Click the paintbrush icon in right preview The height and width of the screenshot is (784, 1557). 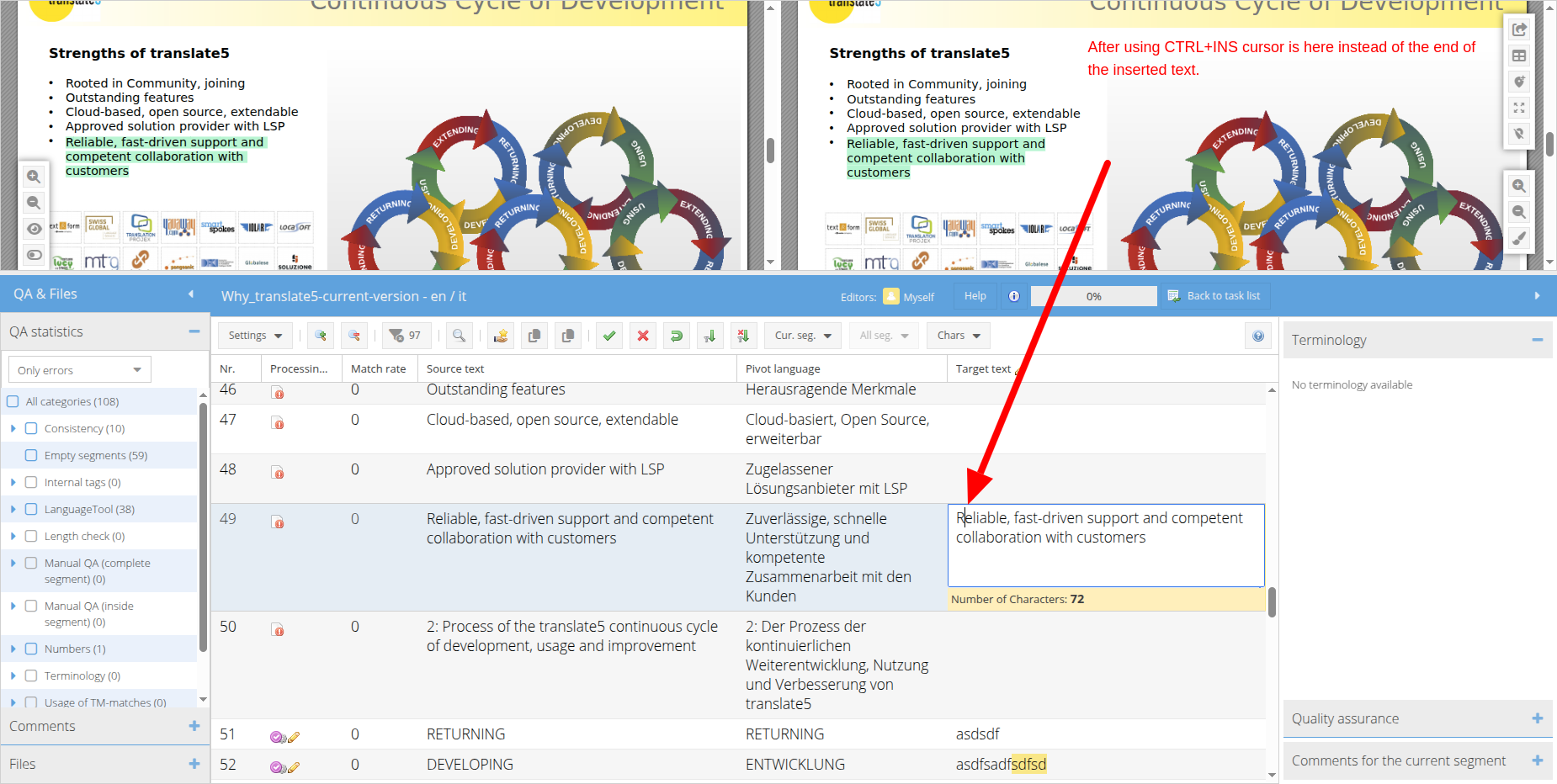[x=1518, y=238]
